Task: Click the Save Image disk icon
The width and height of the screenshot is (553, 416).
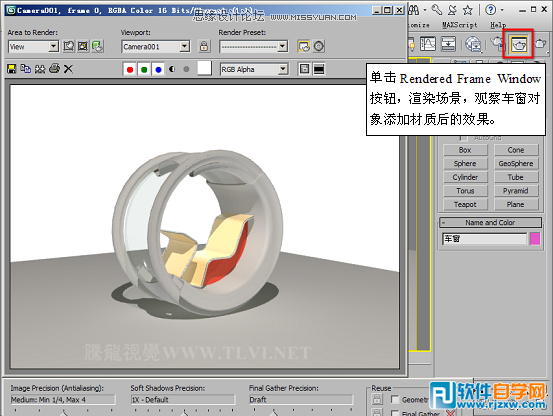Action: (12, 69)
